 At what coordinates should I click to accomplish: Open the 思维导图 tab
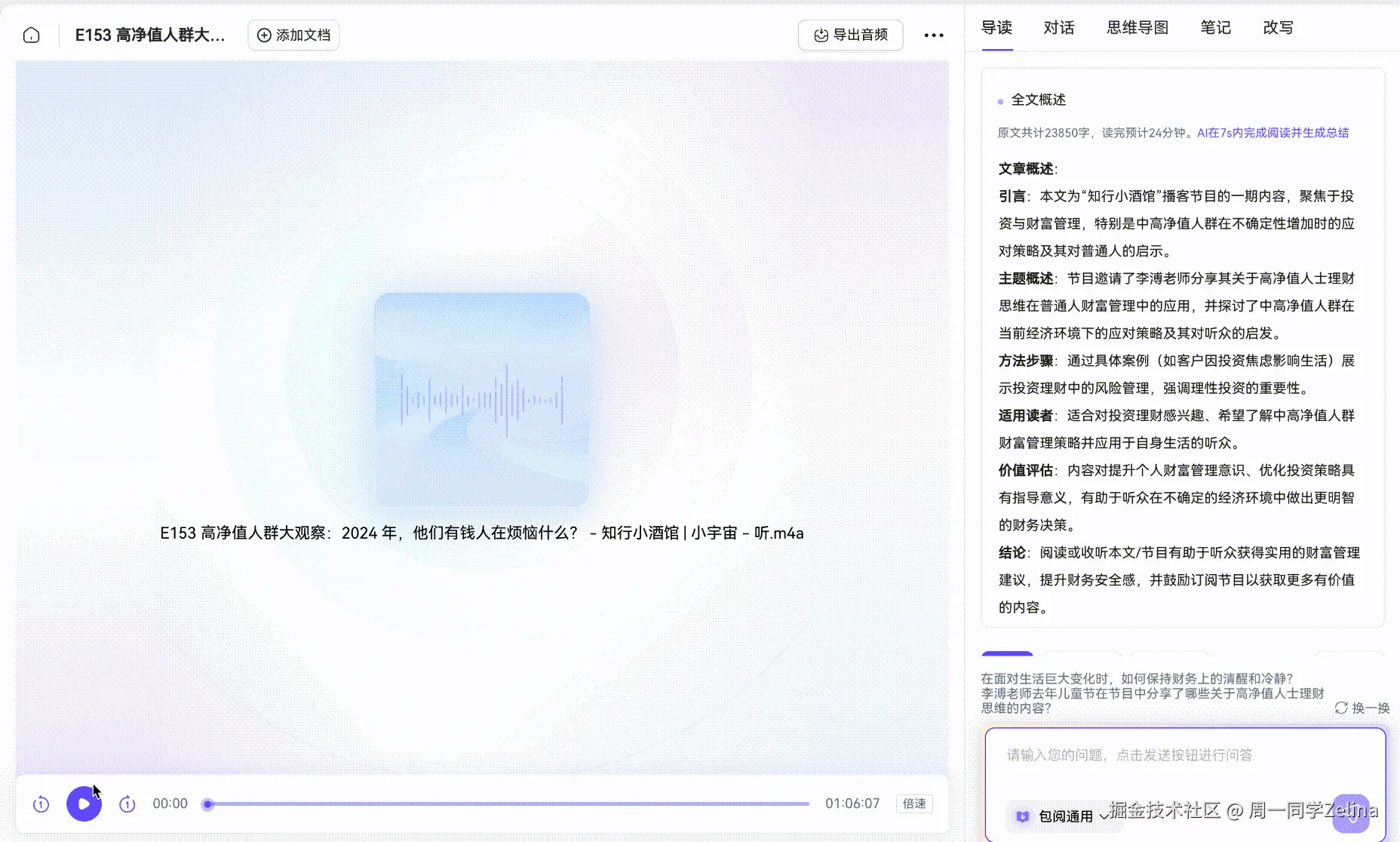click(1137, 27)
